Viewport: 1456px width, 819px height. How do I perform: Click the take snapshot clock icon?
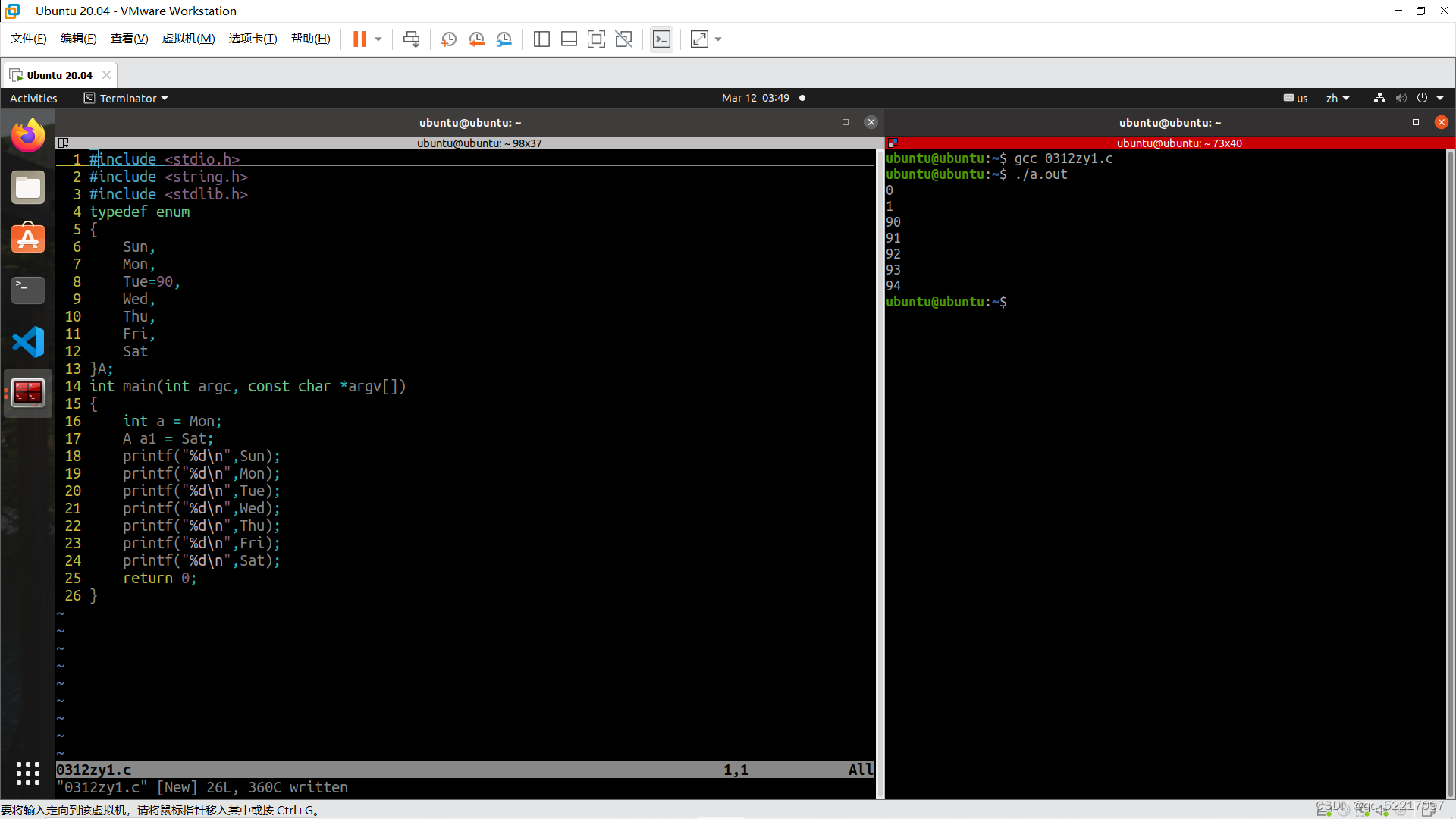(449, 39)
